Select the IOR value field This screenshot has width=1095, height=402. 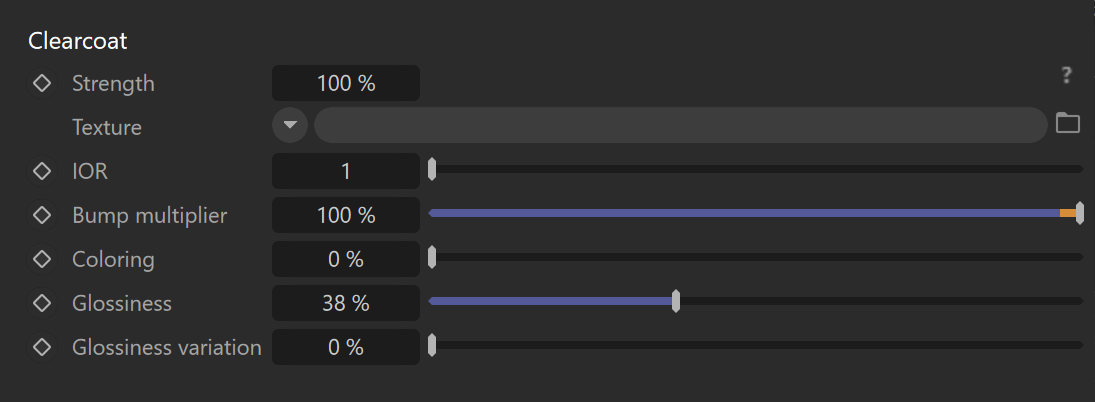[x=346, y=171]
